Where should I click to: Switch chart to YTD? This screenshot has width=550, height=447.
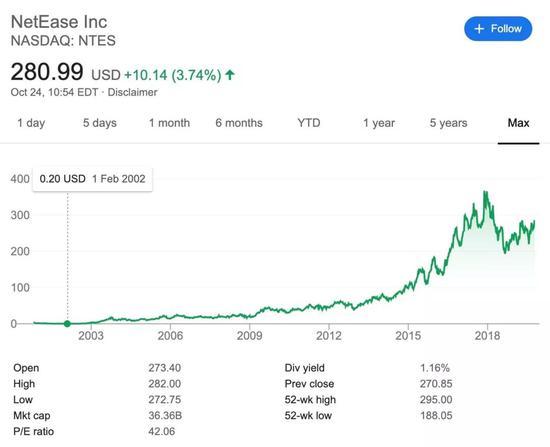309,123
